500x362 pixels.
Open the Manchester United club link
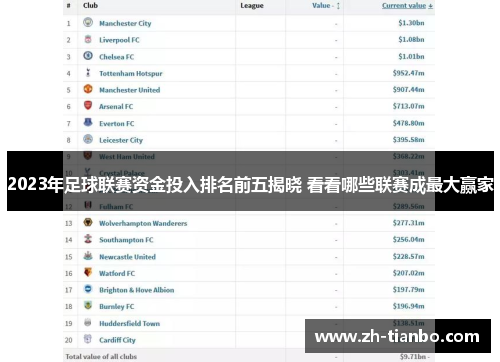[129, 90]
